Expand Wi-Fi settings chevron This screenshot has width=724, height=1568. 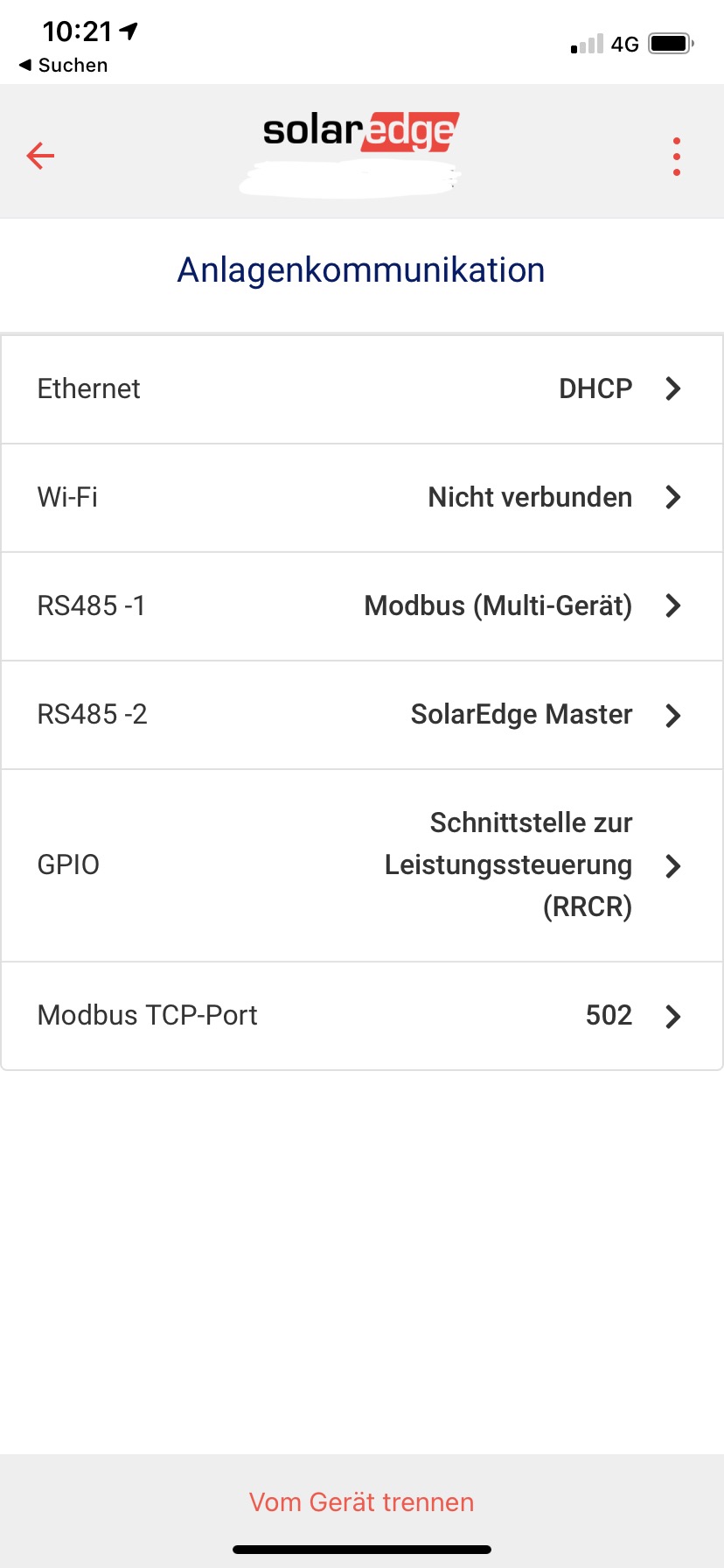(x=672, y=497)
